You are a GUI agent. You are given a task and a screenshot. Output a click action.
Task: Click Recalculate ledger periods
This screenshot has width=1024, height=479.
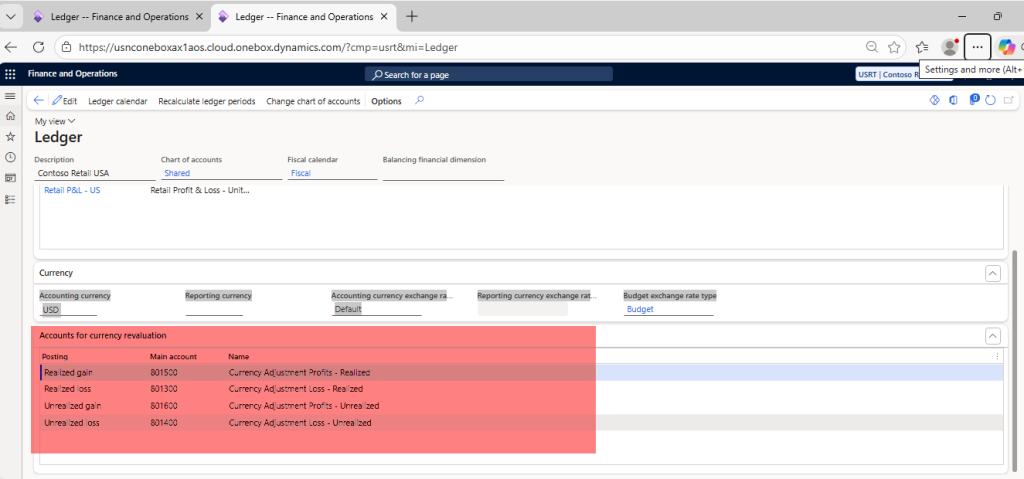point(207,101)
